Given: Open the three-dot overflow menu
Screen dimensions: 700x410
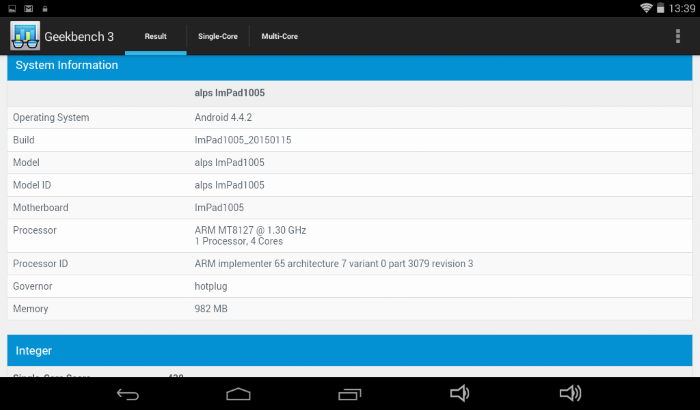Looking at the screenshot, I should (679, 36).
